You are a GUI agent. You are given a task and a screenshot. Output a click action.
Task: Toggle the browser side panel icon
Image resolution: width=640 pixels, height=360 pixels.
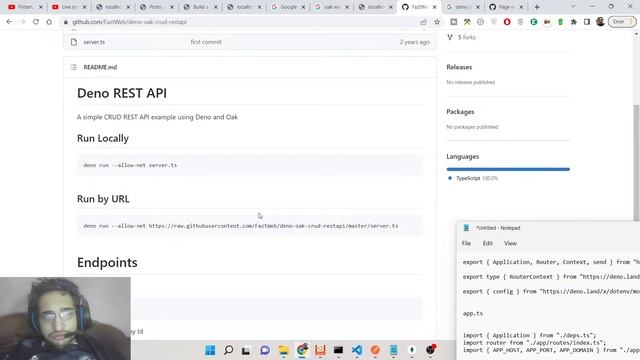[x=587, y=22]
